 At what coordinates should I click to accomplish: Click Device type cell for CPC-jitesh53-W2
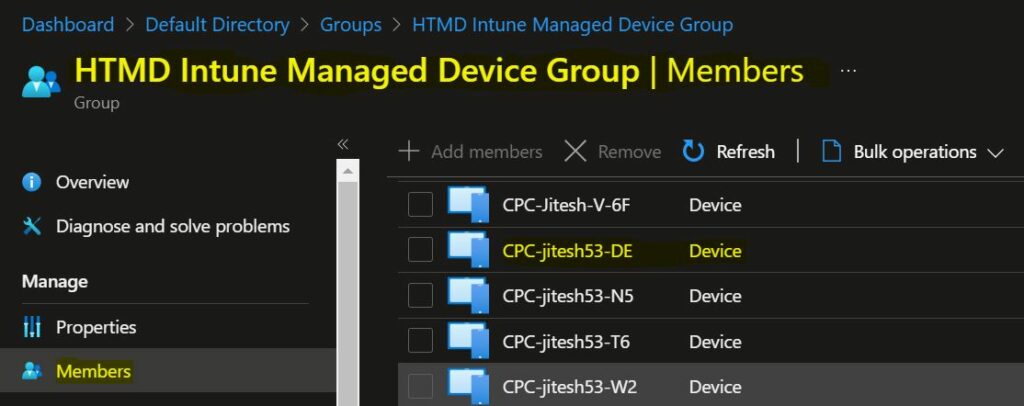coord(715,387)
